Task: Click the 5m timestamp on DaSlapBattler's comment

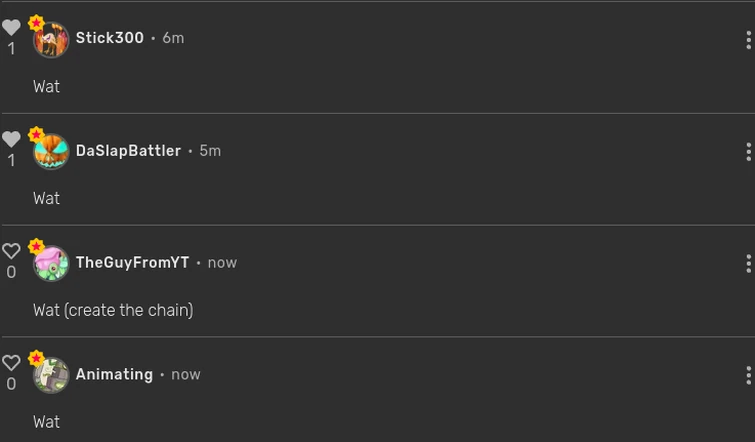Action: 210,150
